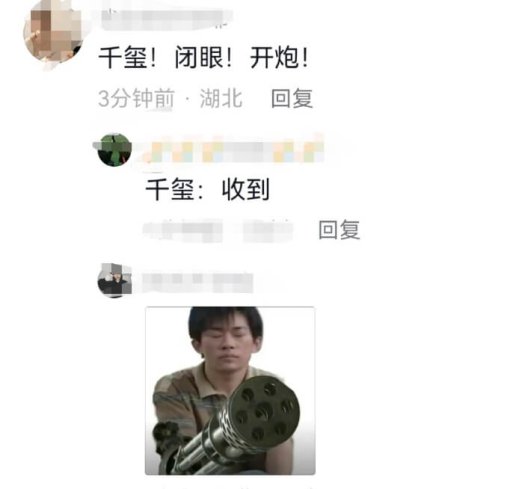Click the blurred username above the meme image

tap(198, 283)
